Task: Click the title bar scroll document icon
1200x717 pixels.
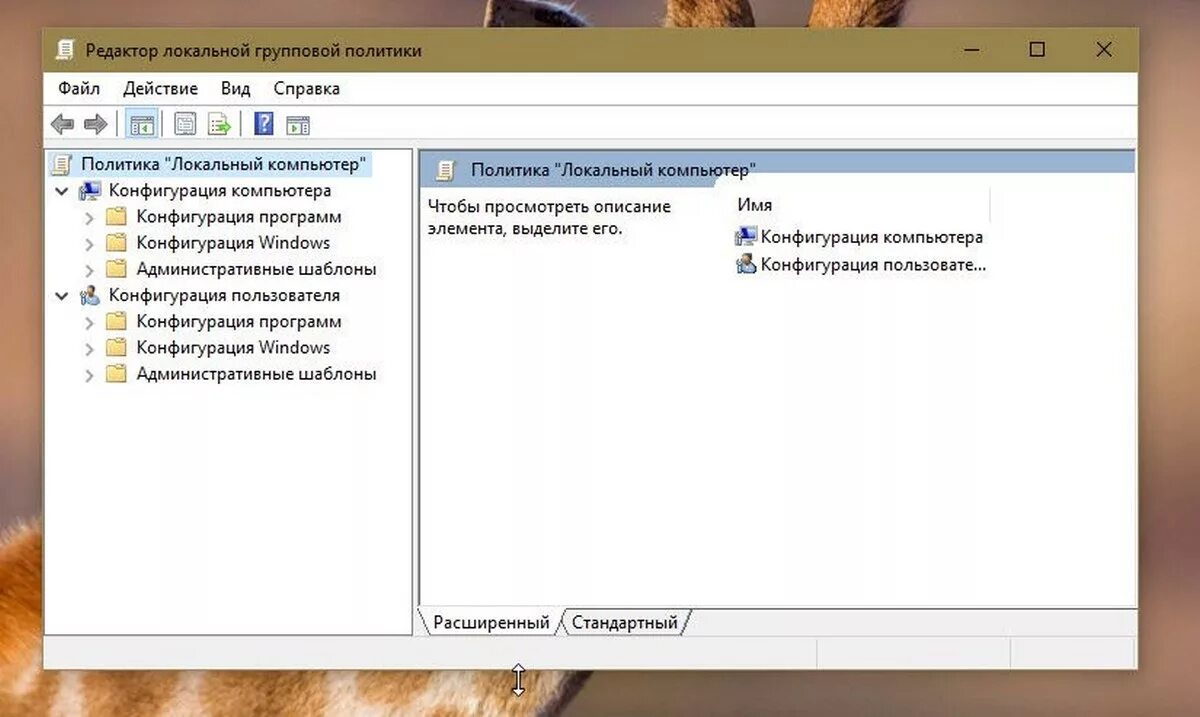Action: click(65, 50)
